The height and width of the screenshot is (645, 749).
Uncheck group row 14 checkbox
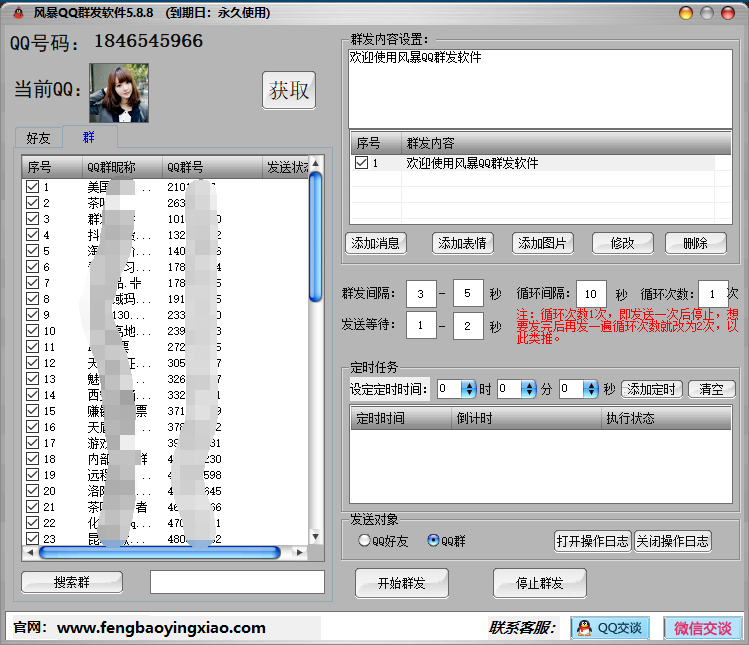tap(32, 395)
